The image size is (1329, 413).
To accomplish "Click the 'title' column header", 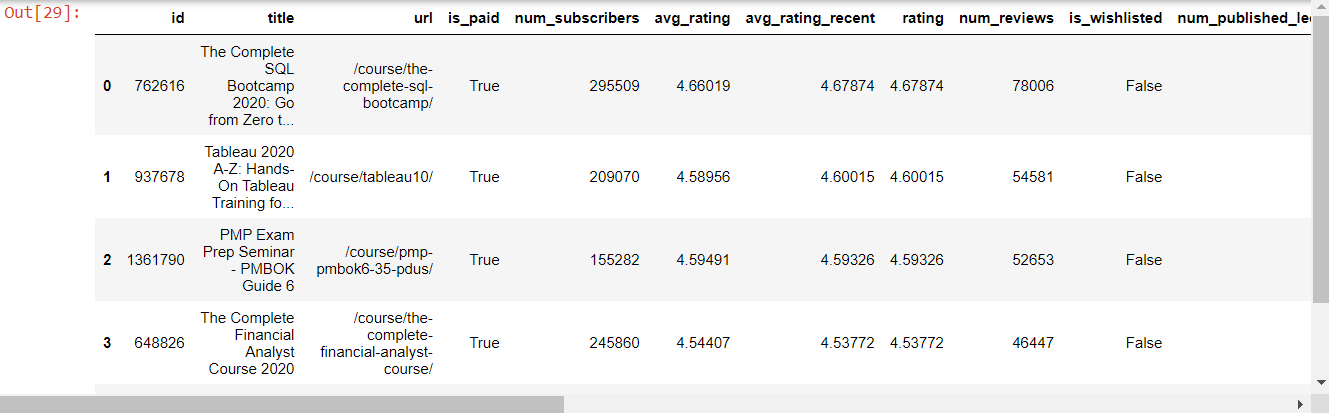I will pyautogui.click(x=281, y=18).
